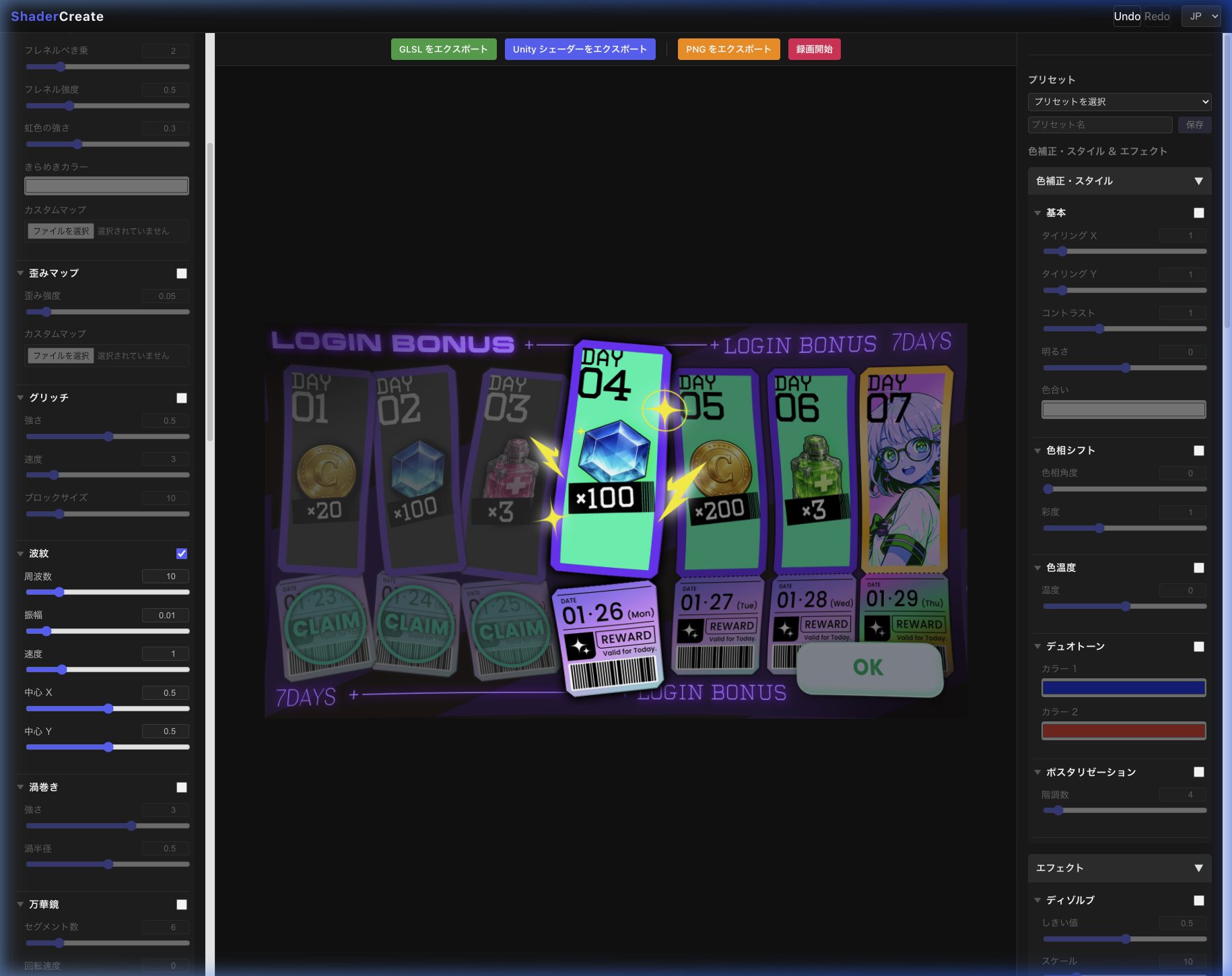This screenshot has height=976, width=1232.
Task: Collapse the 色相シフト group triangle
Action: click(1037, 451)
